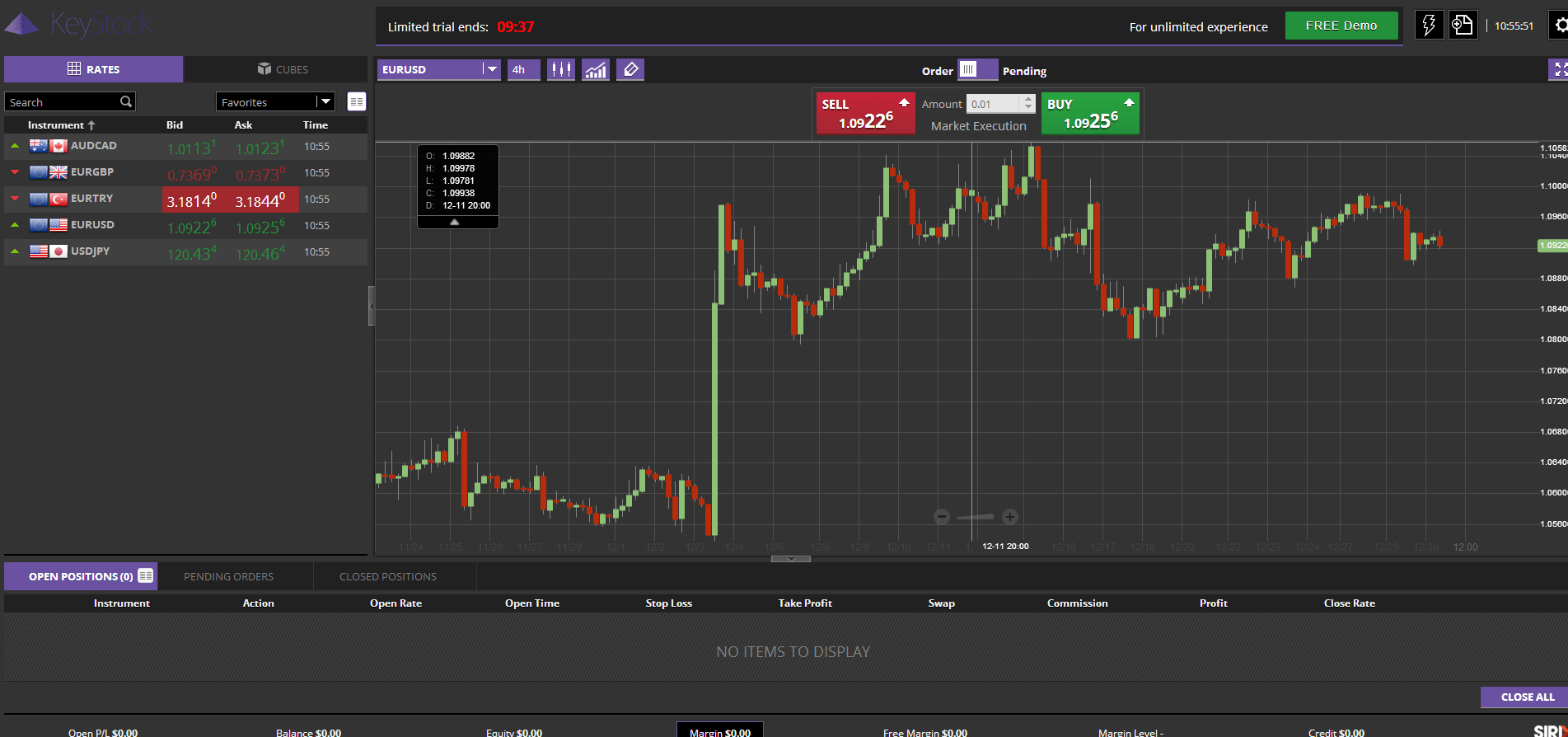The width and height of the screenshot is (1568, 737).
Task: Click the Open Rate column header
Action: coord(396,603)
